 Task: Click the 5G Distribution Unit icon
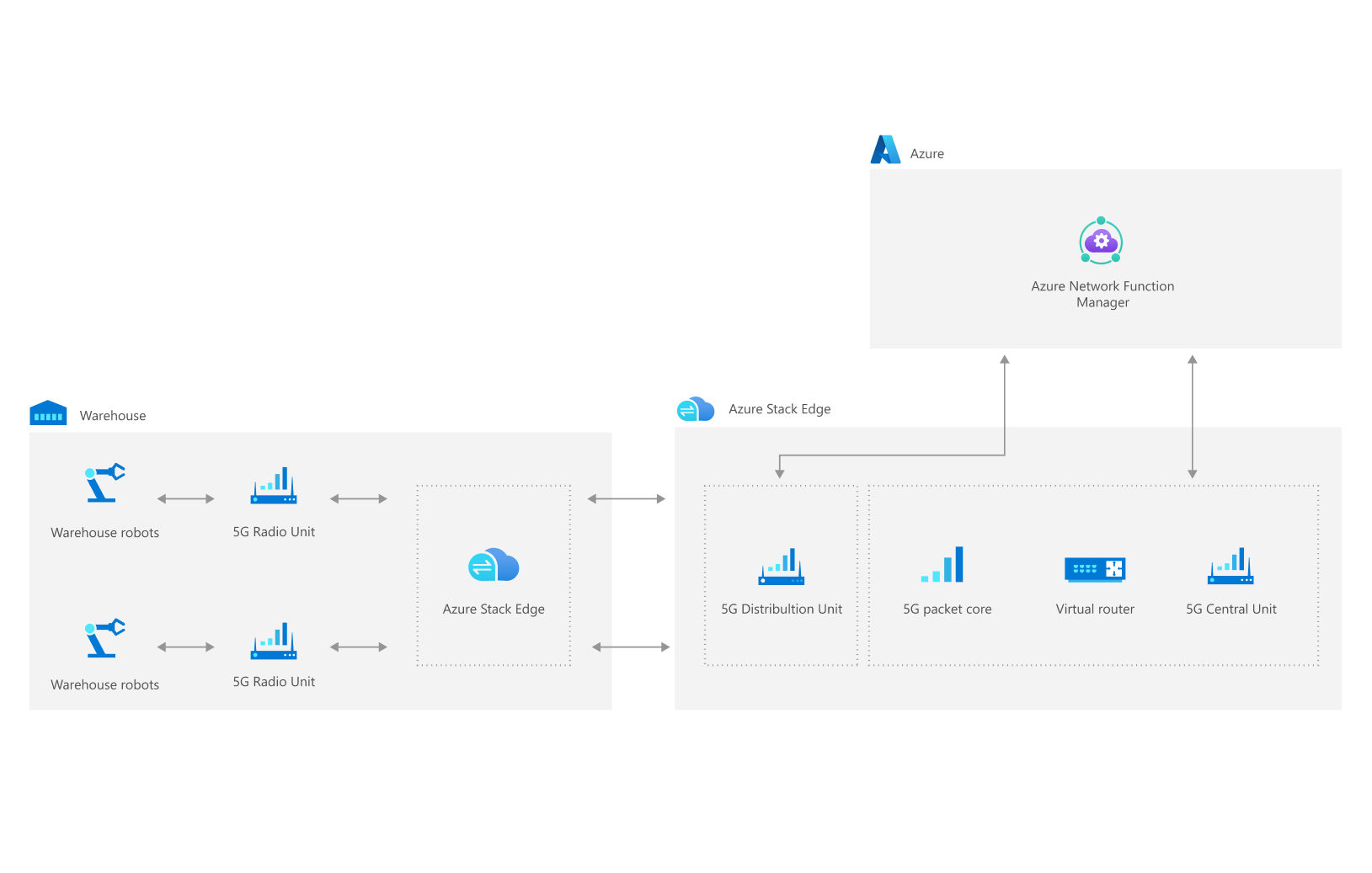[x=781, y=567]
